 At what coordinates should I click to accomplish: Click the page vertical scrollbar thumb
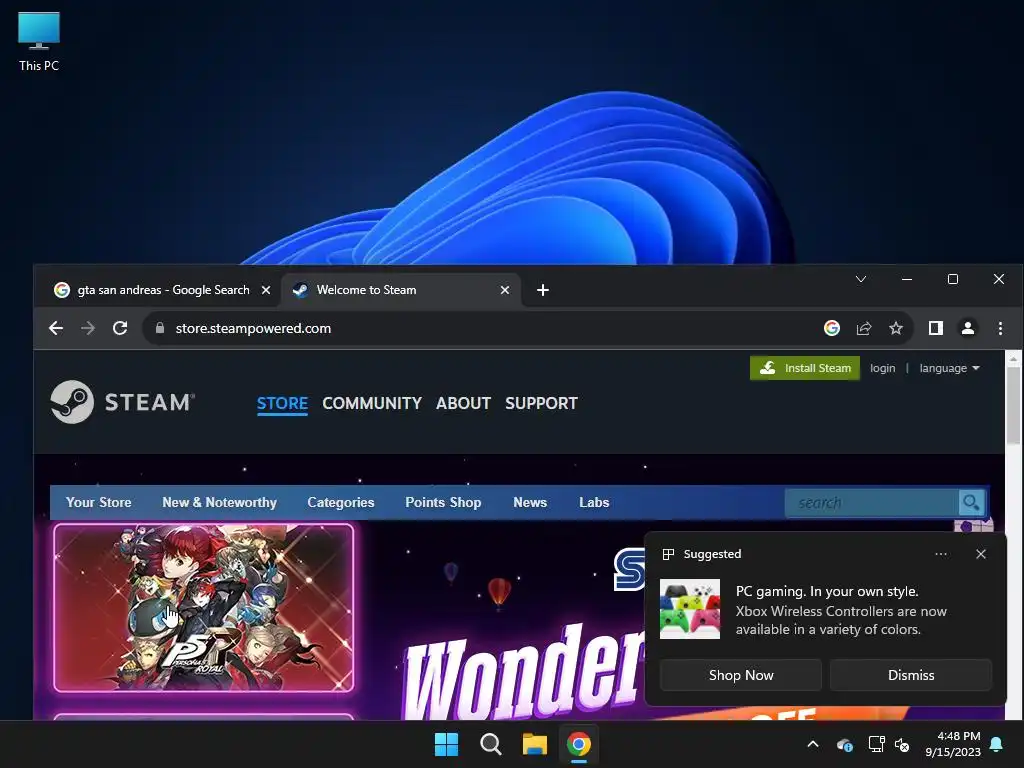pos(1013,405)
